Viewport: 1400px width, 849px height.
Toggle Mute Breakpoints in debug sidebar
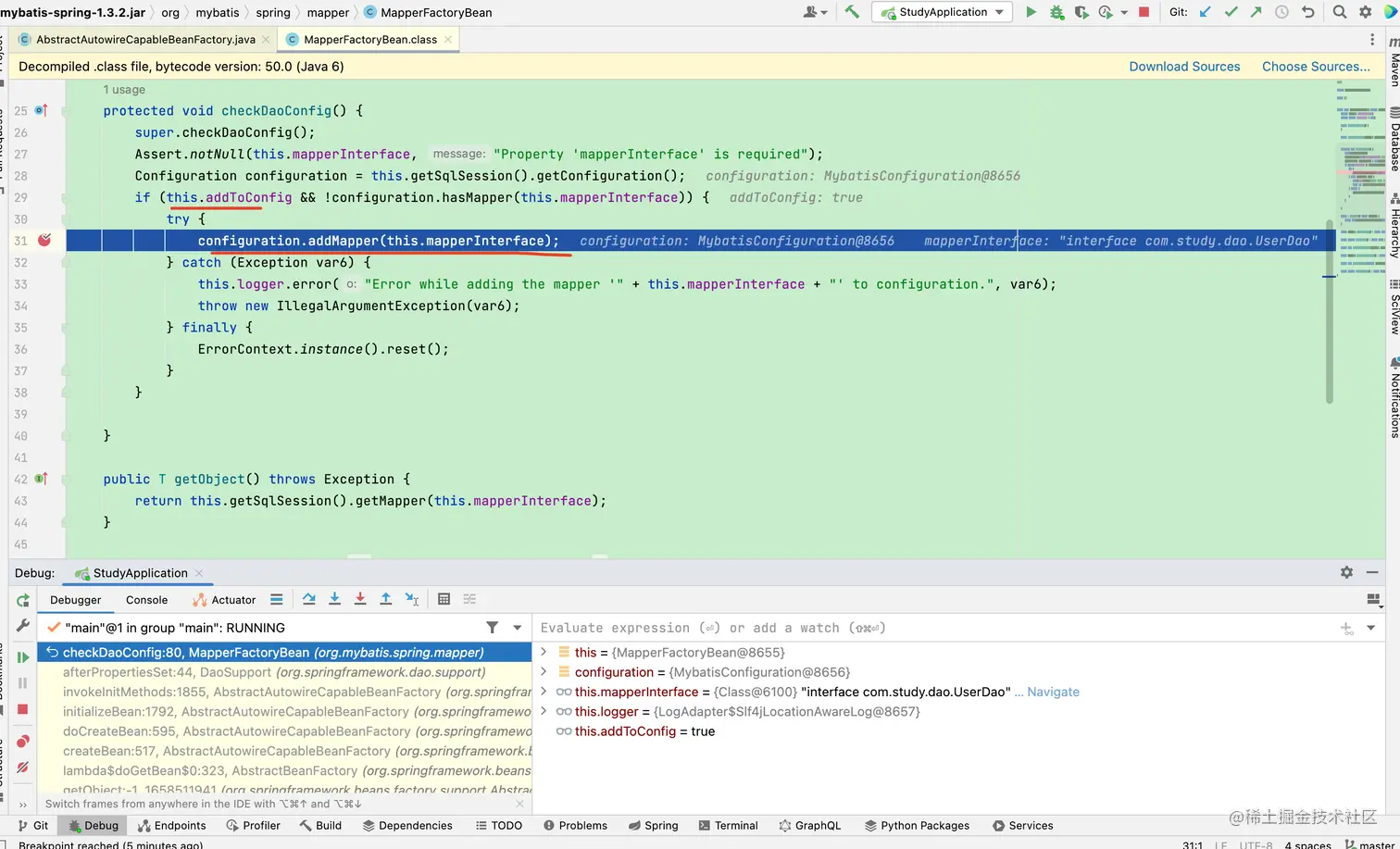point(23,767)
